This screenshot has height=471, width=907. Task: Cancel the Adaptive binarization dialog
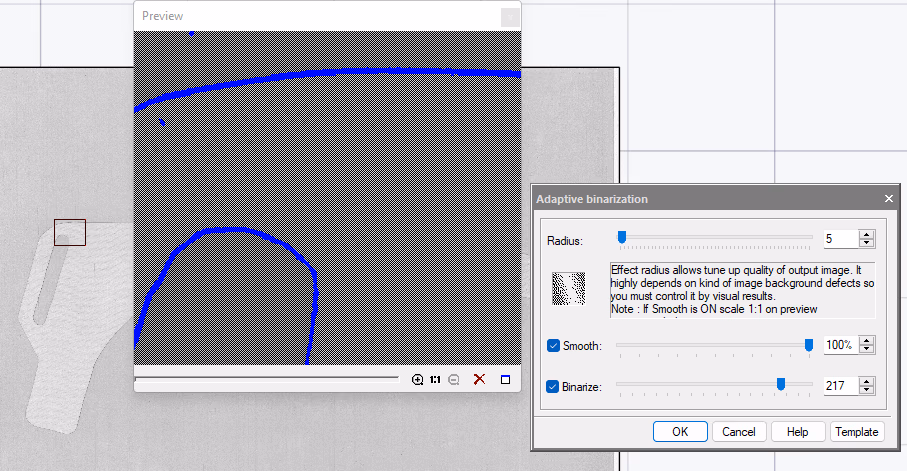pos(739,432)
